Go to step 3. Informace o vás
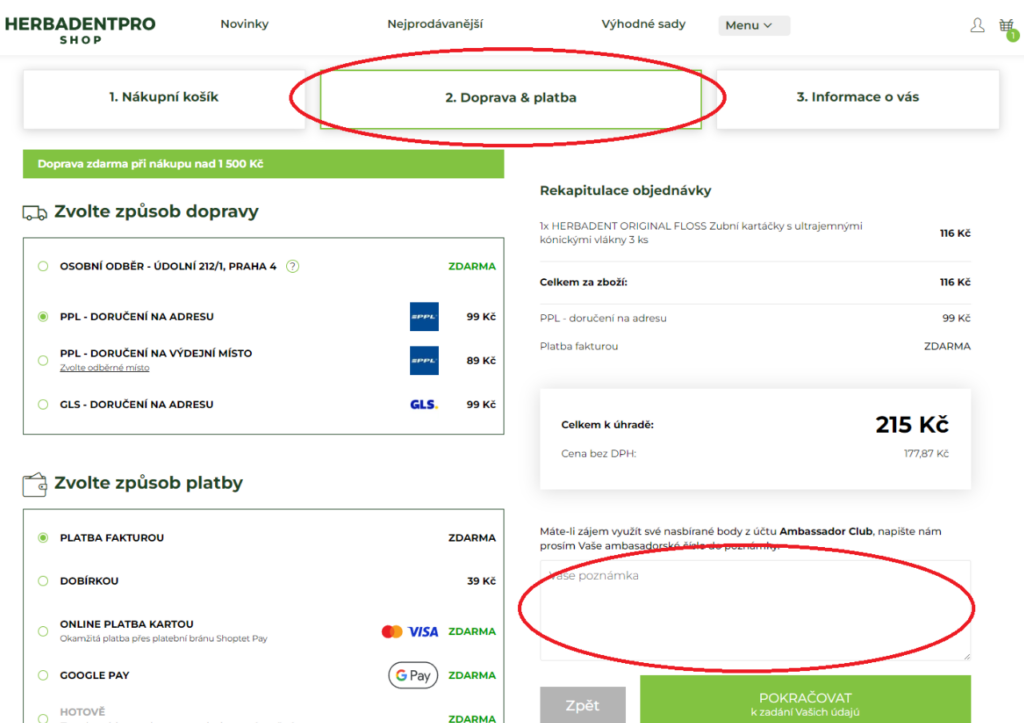 pyautogui.click(x=857, y=98)
